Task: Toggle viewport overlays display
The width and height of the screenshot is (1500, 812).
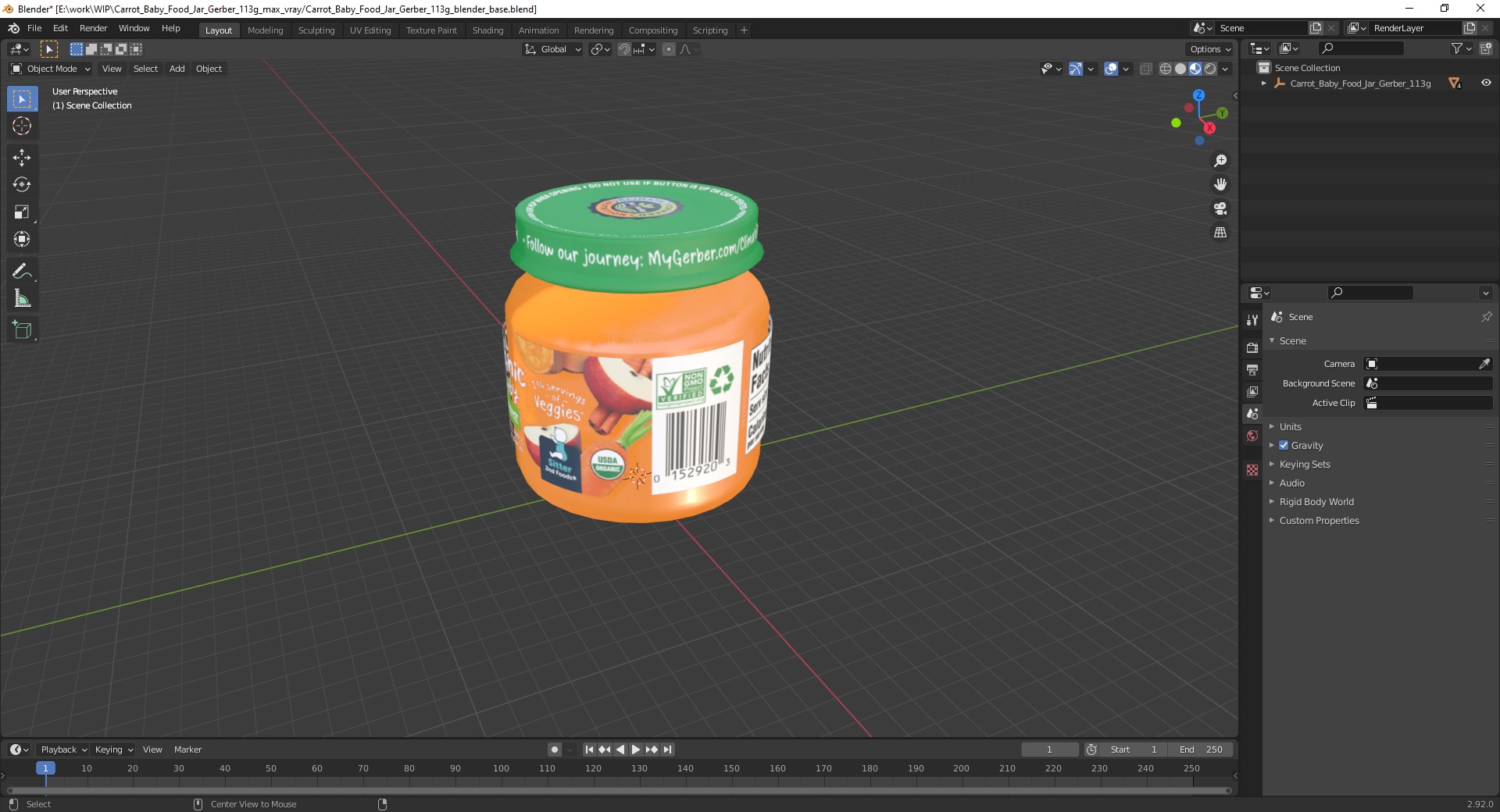Action: click(x=1111, y=69)
